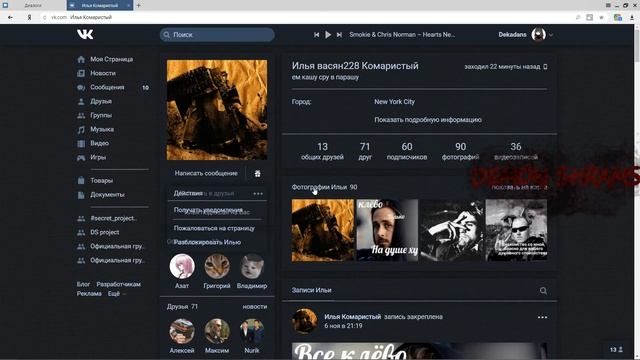Click Илья Комаристый post author name
The height and width of the screenshot is (360, 640).
coord(353,317)
